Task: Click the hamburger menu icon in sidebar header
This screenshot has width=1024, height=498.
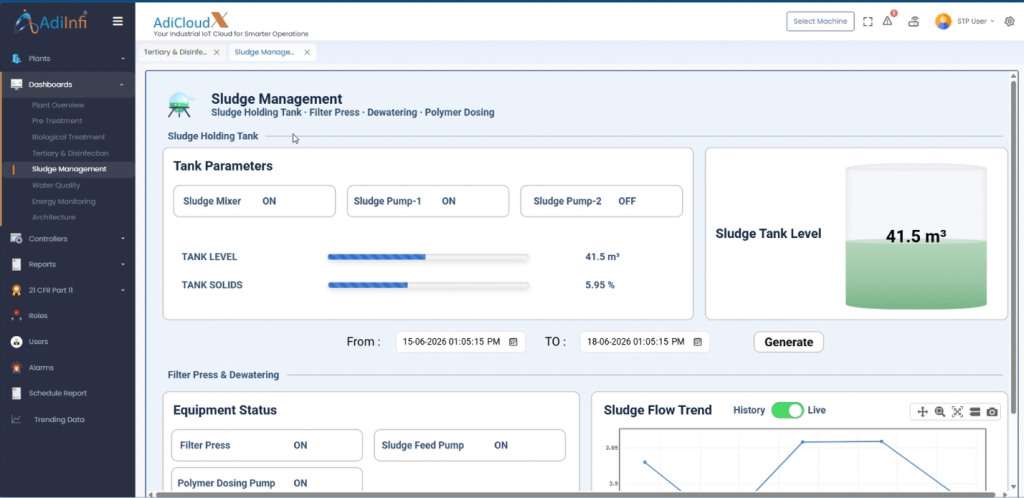Action: pos(118,21)
